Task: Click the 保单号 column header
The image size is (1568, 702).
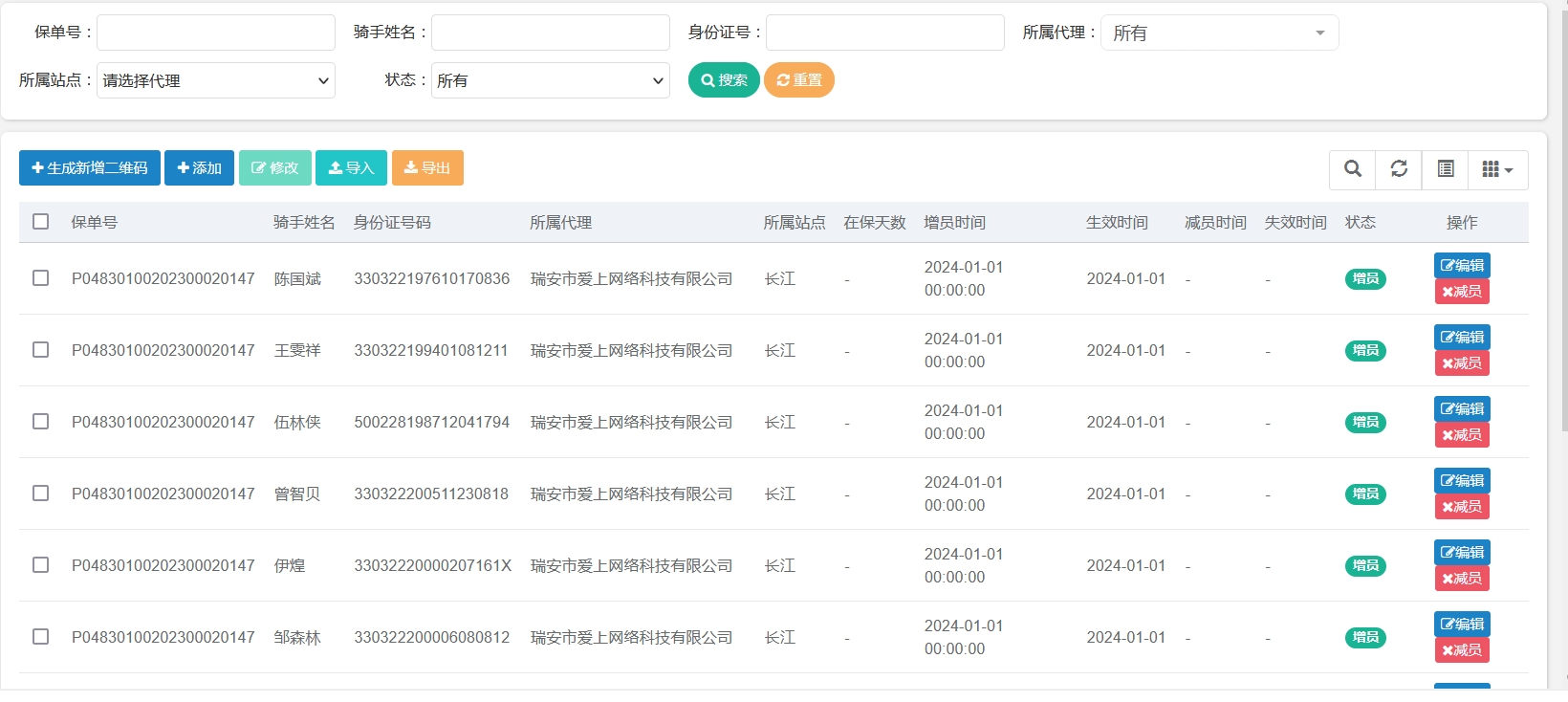Action: pyautogui.click(x=95, y=222)
